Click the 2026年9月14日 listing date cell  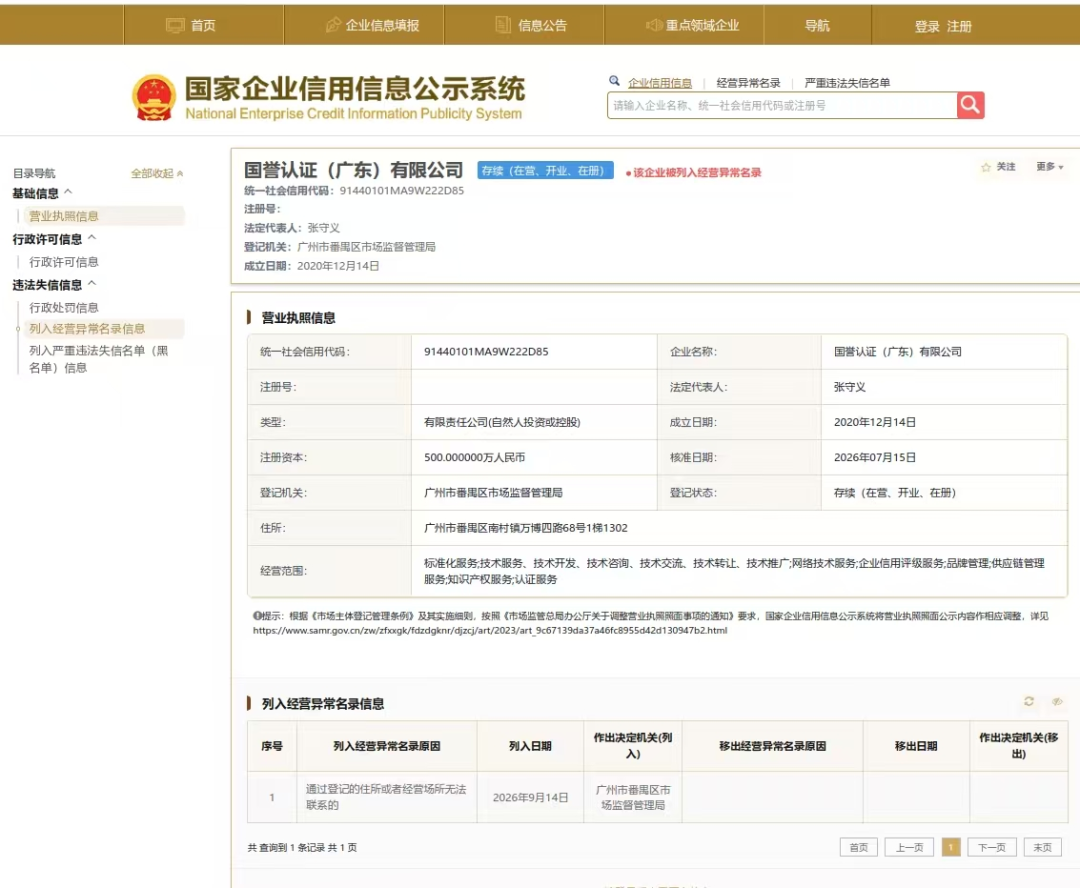(x=530, y=797)
